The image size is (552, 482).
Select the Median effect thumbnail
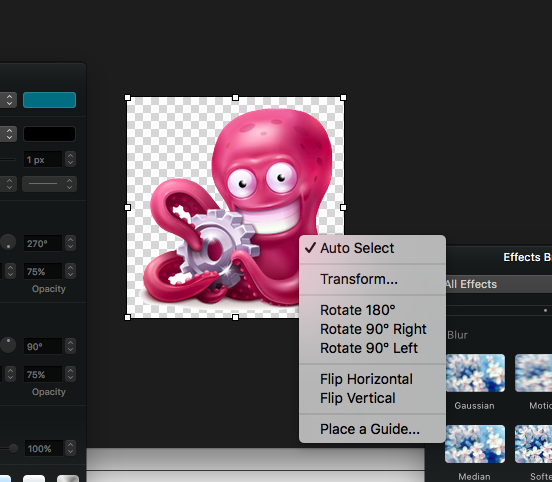pyautogui.click(x=474, y=444)
